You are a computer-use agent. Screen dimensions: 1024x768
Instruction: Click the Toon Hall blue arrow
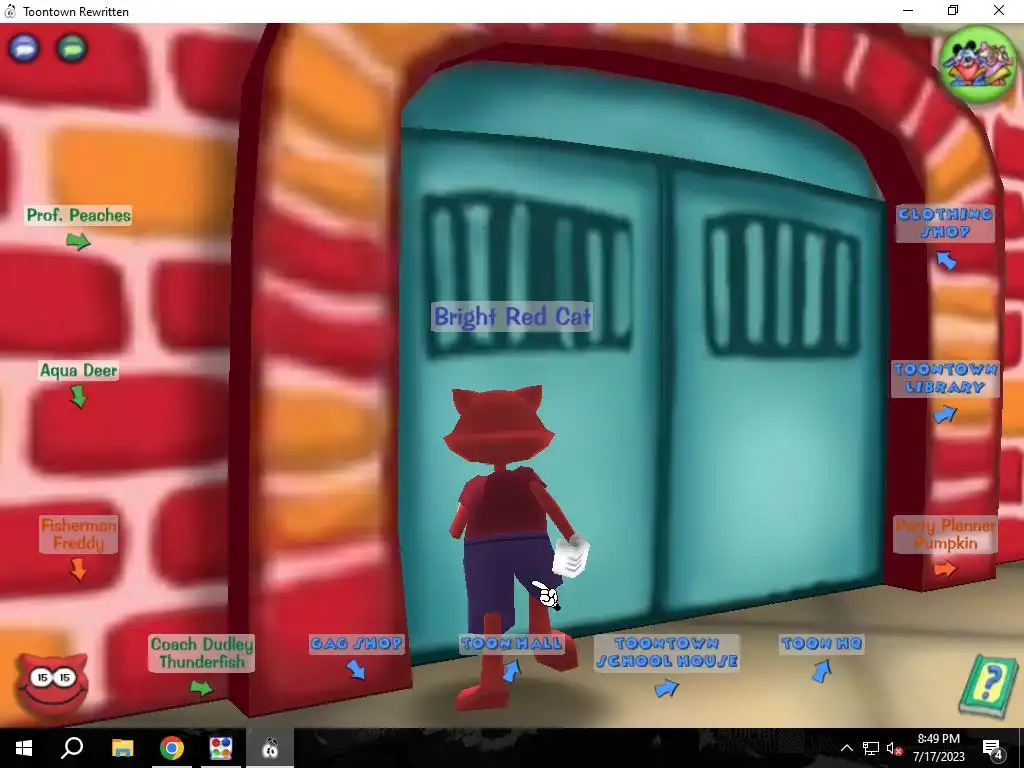[x=511, y=671]
